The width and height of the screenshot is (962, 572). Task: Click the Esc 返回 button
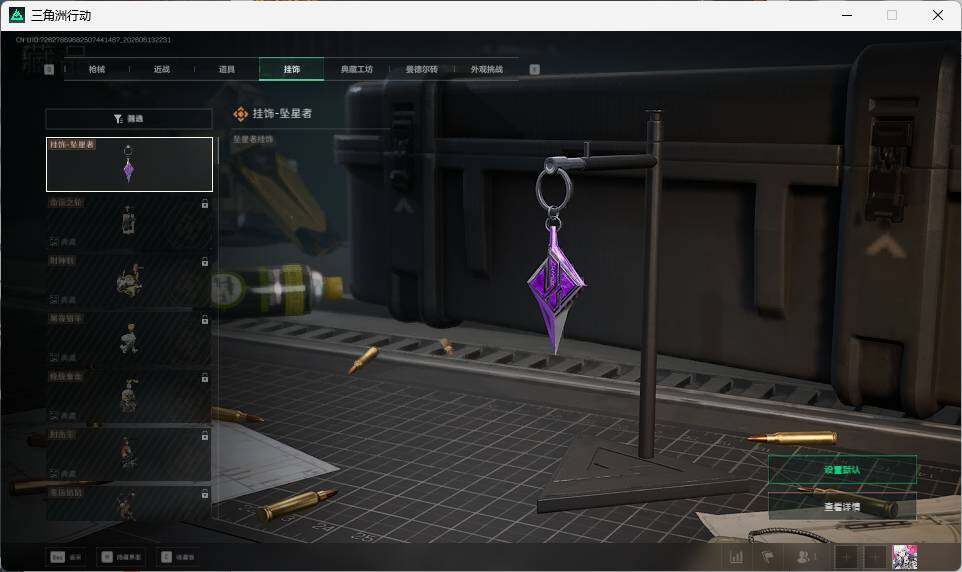66,557
